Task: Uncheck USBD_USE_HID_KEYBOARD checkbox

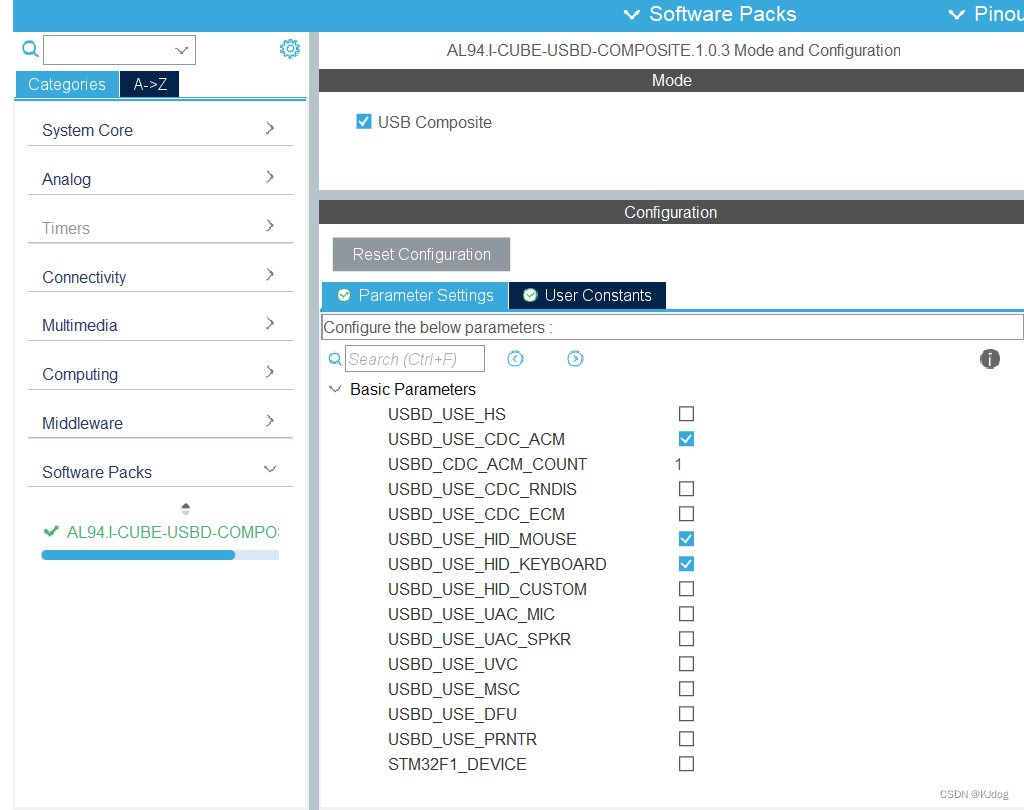Action: [x=686, y=564]
